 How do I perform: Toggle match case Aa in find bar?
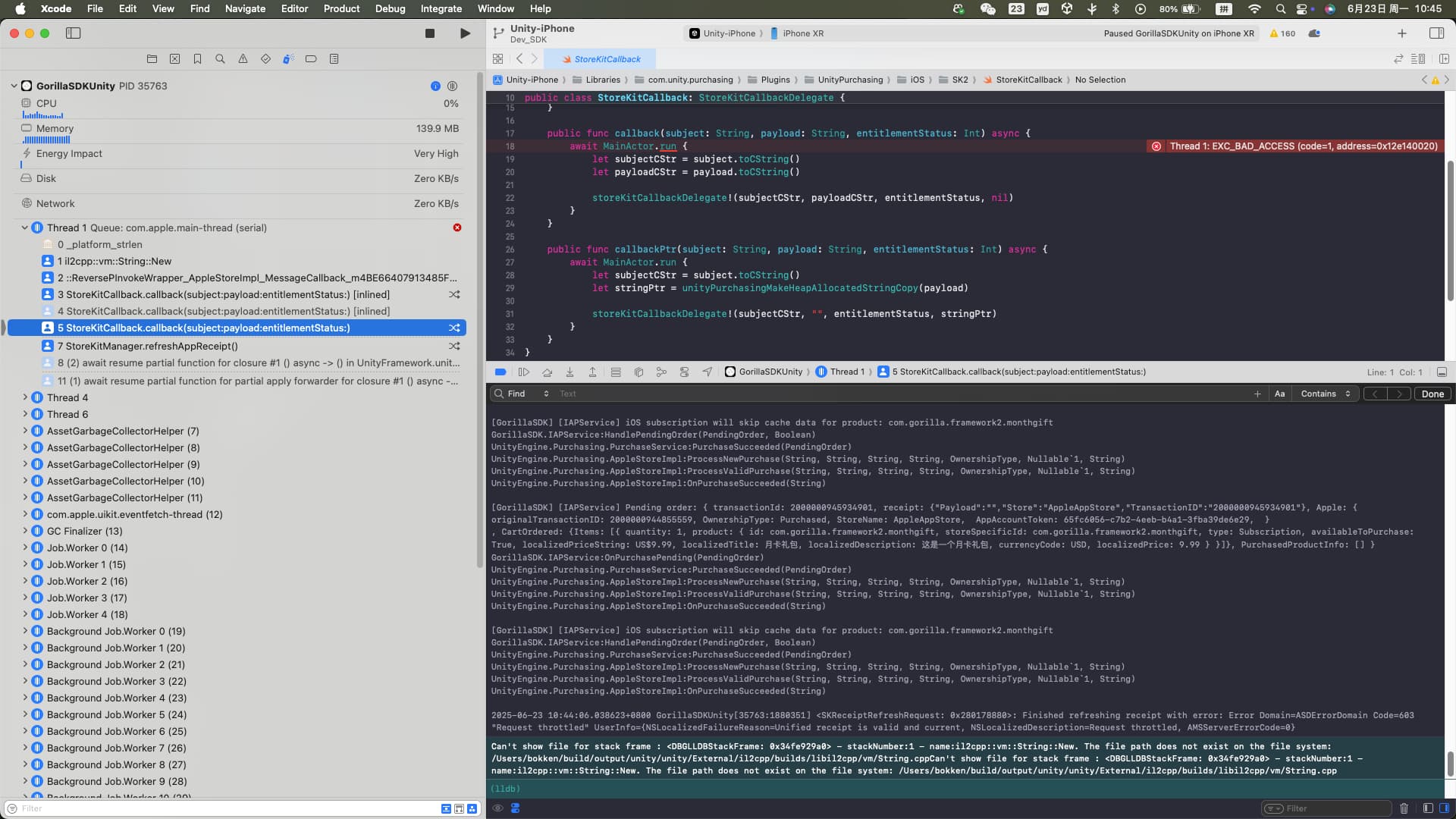pos(1279,394)
